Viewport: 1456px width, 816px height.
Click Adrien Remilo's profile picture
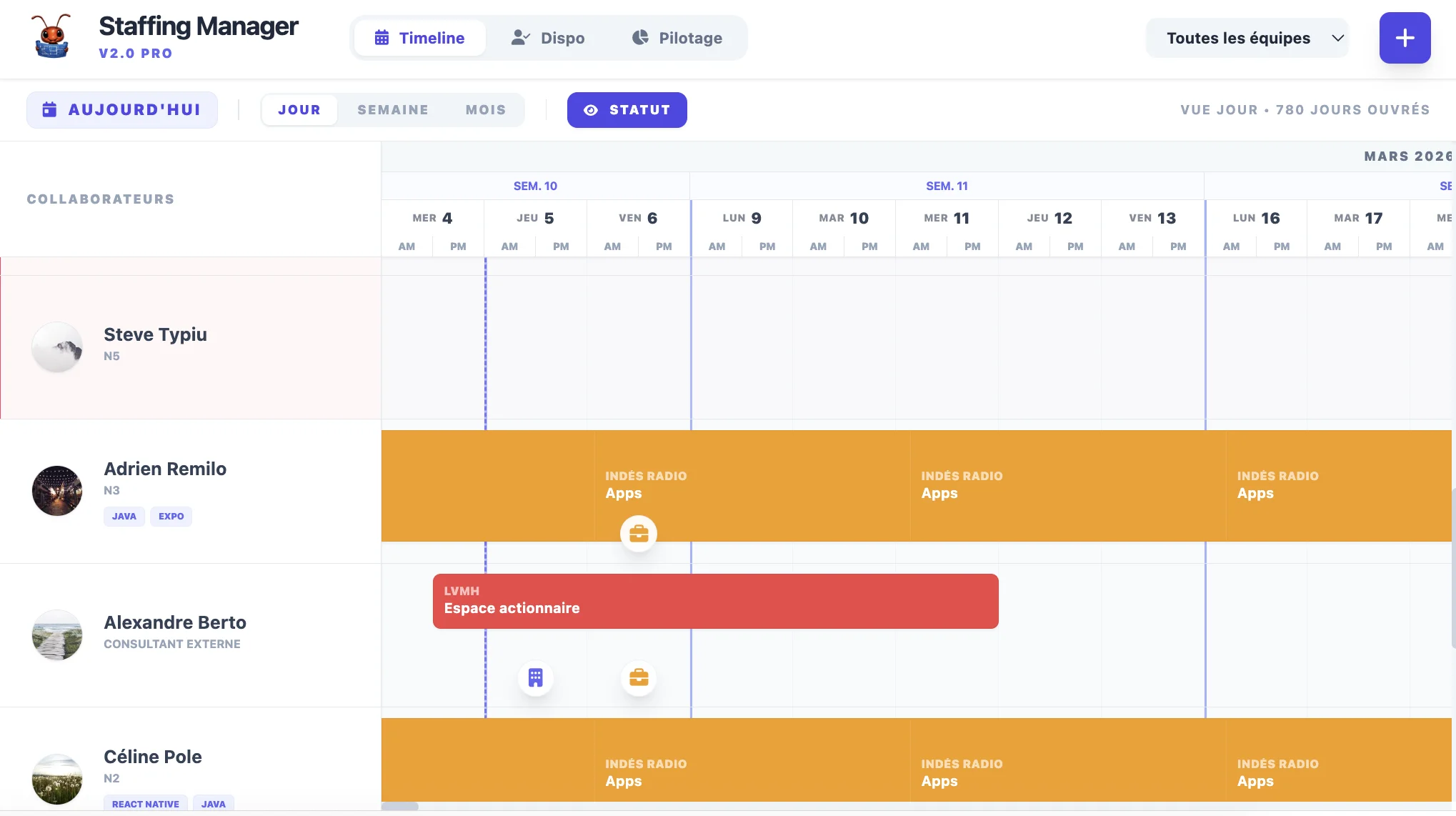(x=57, y=491)
